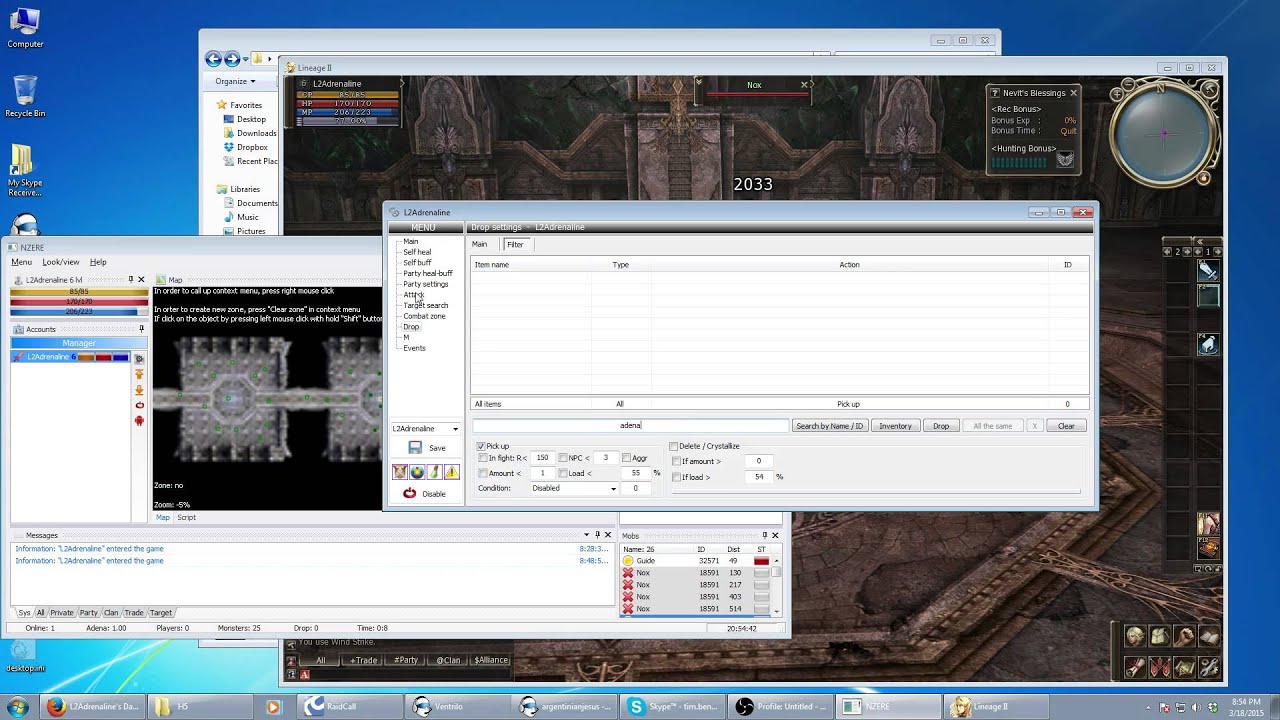Enable the Delete / Crystallize checkbox
1280x720 pixels.
click(673, 446)
